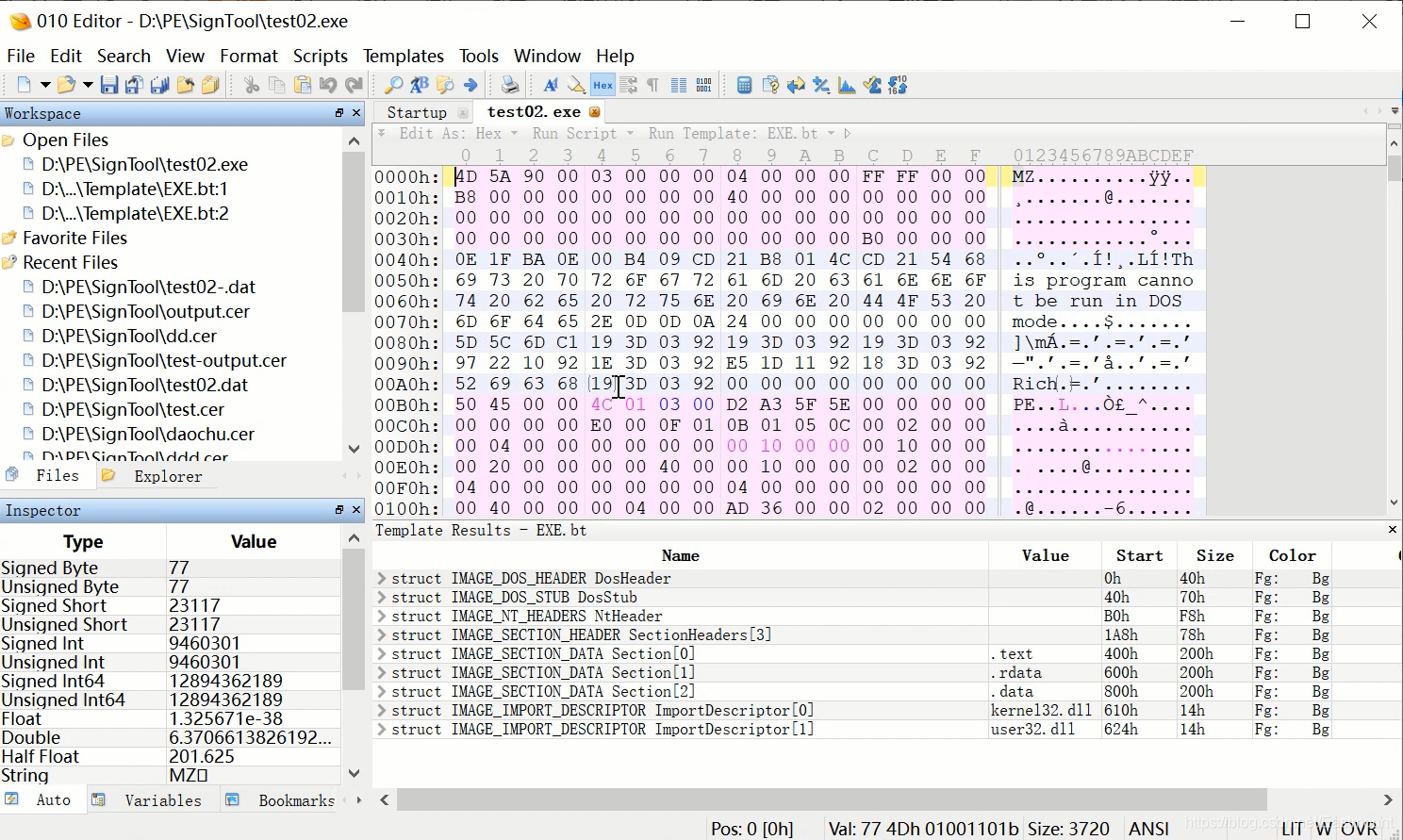1403x840 pixels.
Task: Click the Replace toolbar icon
Action: pyautogui.click(x=420, y=85)
